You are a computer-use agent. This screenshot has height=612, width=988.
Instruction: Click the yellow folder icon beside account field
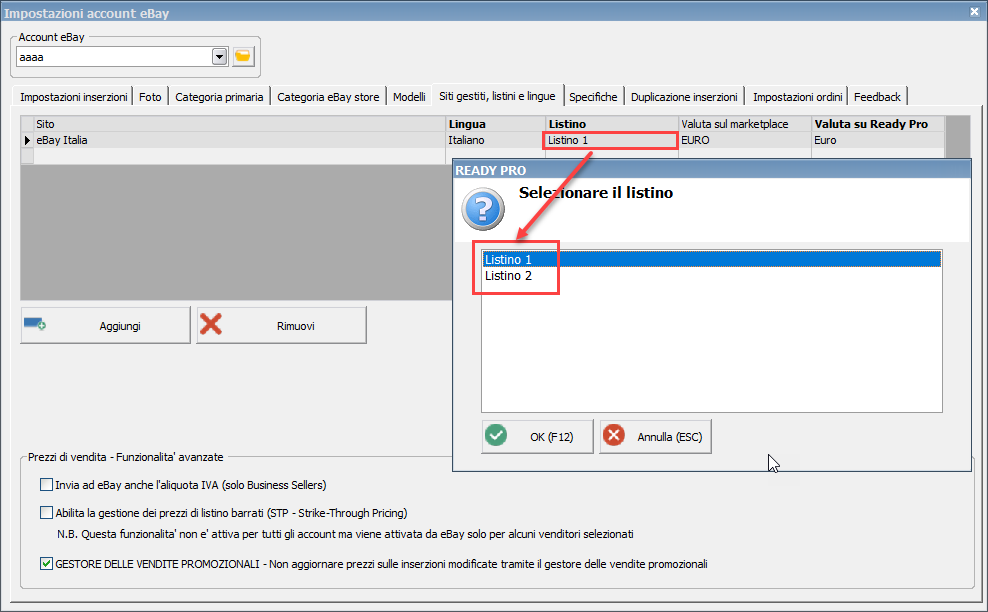click(x=243, y=57)
